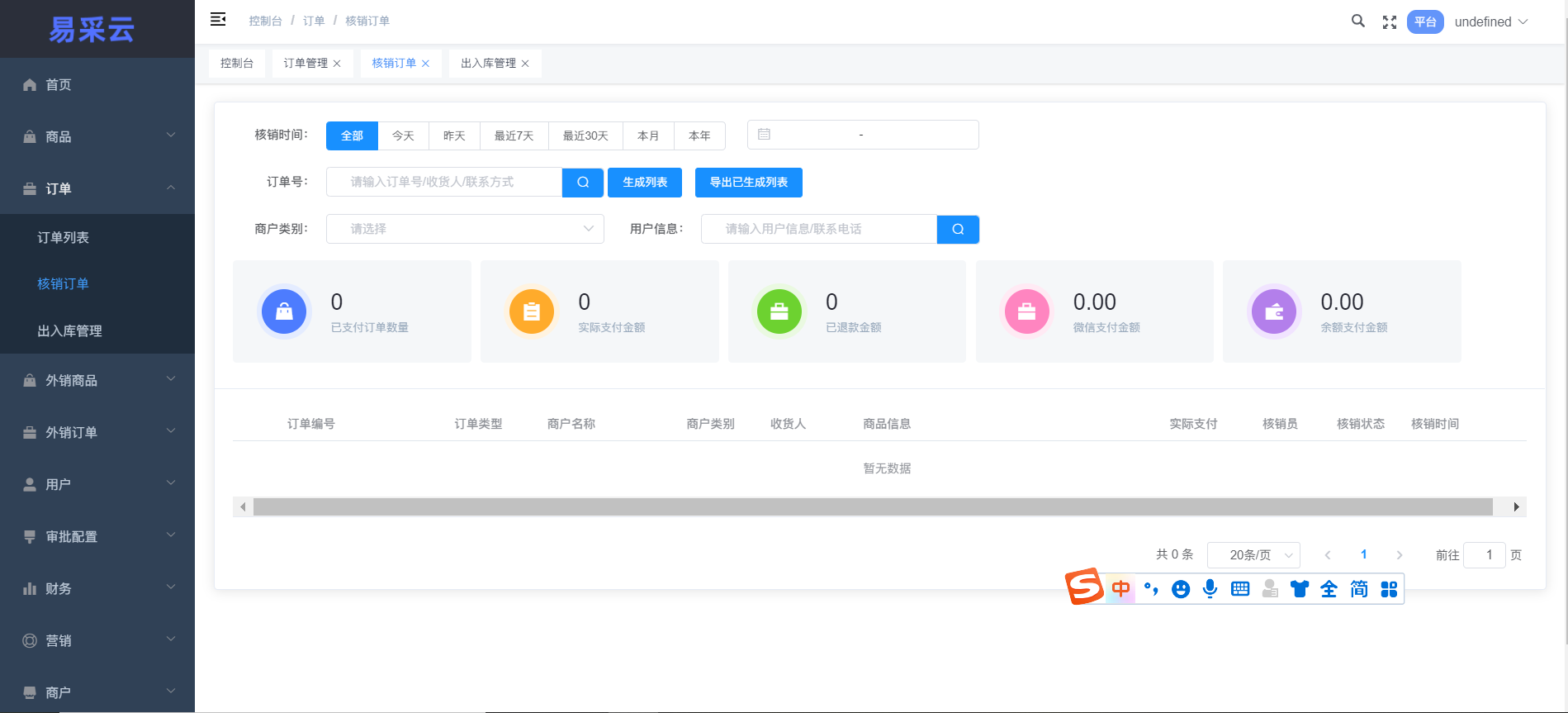Image resolution: width=1568 pixels, height=713 pixels.
Task: Open 出入库管理 submenu item
Action: click(97, 330)
